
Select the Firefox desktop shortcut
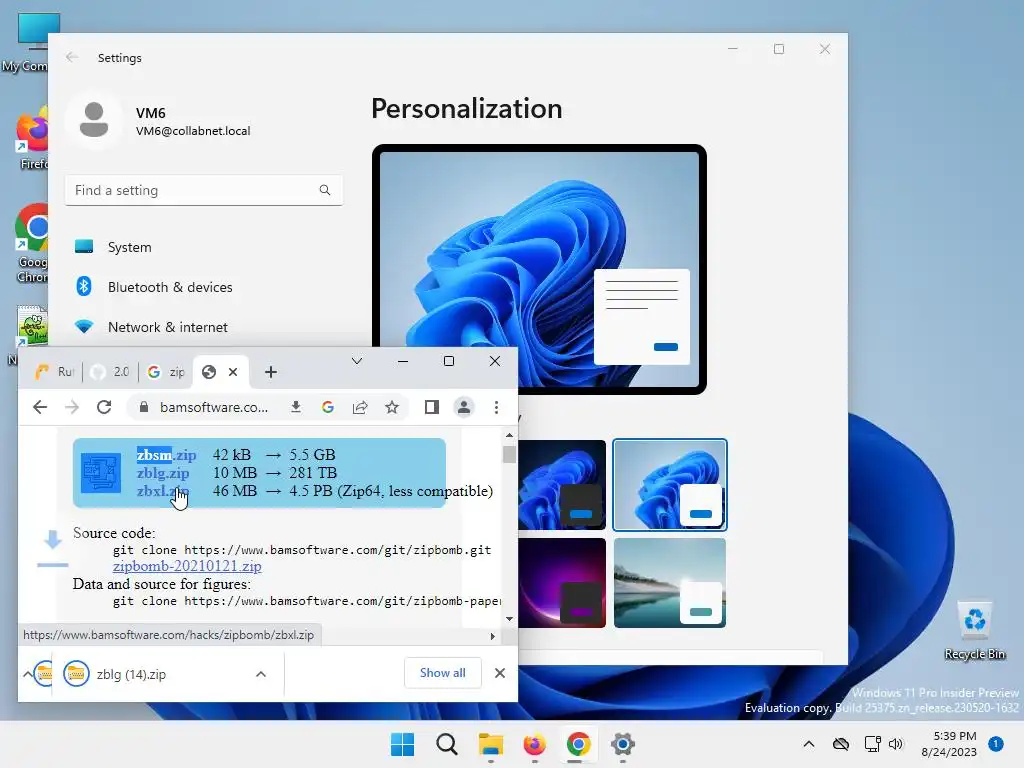click(x=31, y=140)
